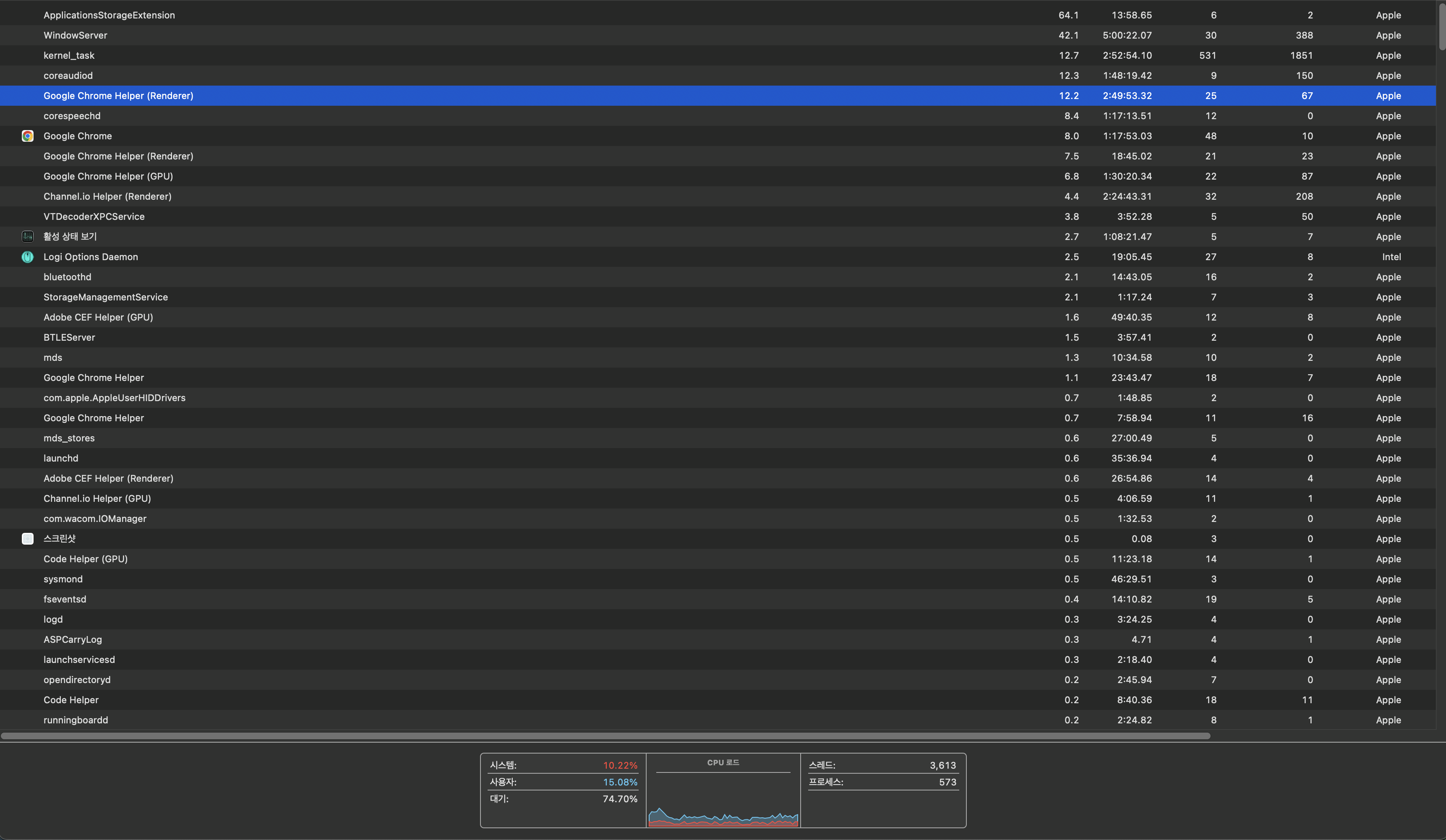Select the 스크린샷 process name

coord(60,539)
